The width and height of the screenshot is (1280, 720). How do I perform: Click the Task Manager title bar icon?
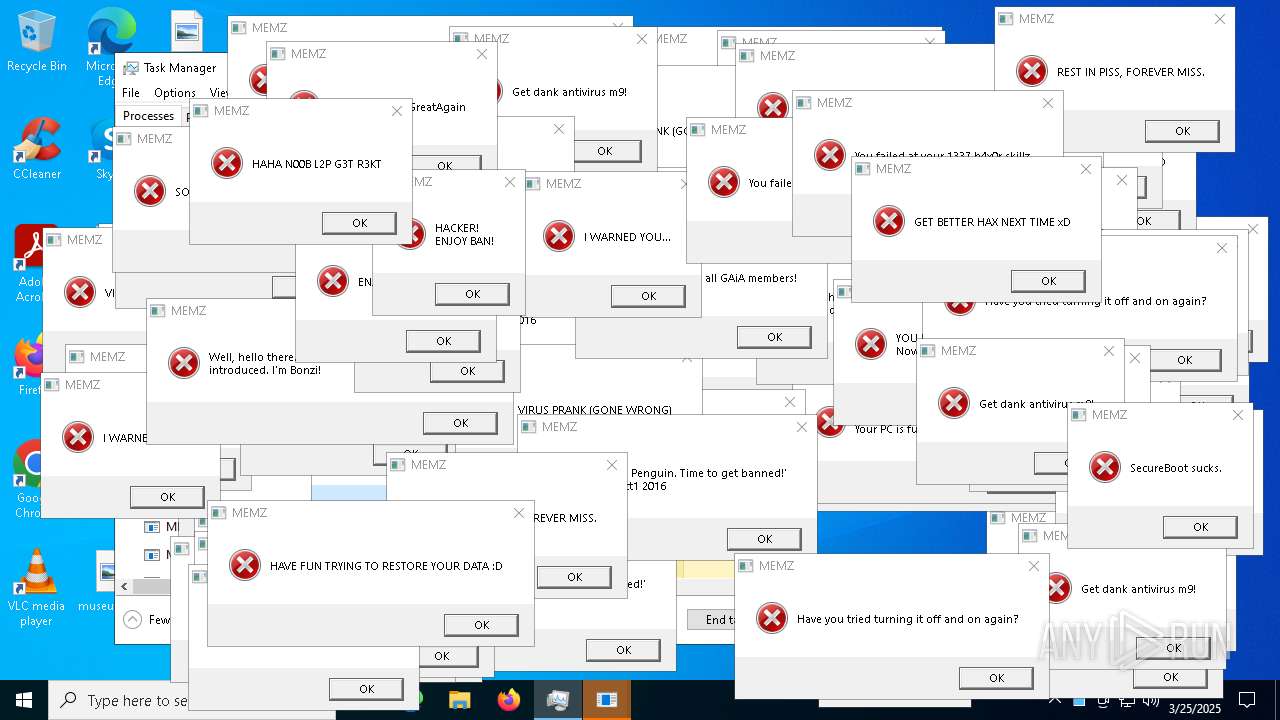point(131,68)
